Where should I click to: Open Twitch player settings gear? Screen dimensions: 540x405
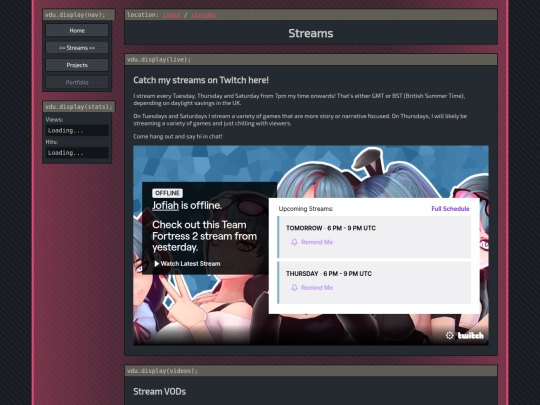click(449, 335)
